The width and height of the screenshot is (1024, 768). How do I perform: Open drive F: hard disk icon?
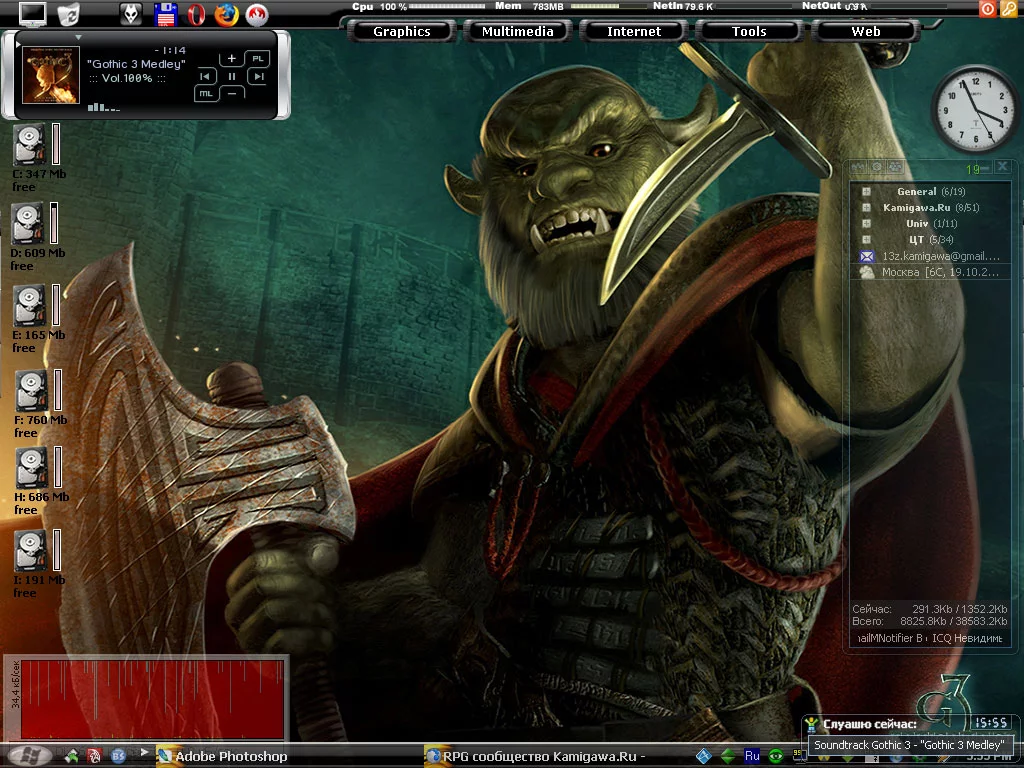31,390
